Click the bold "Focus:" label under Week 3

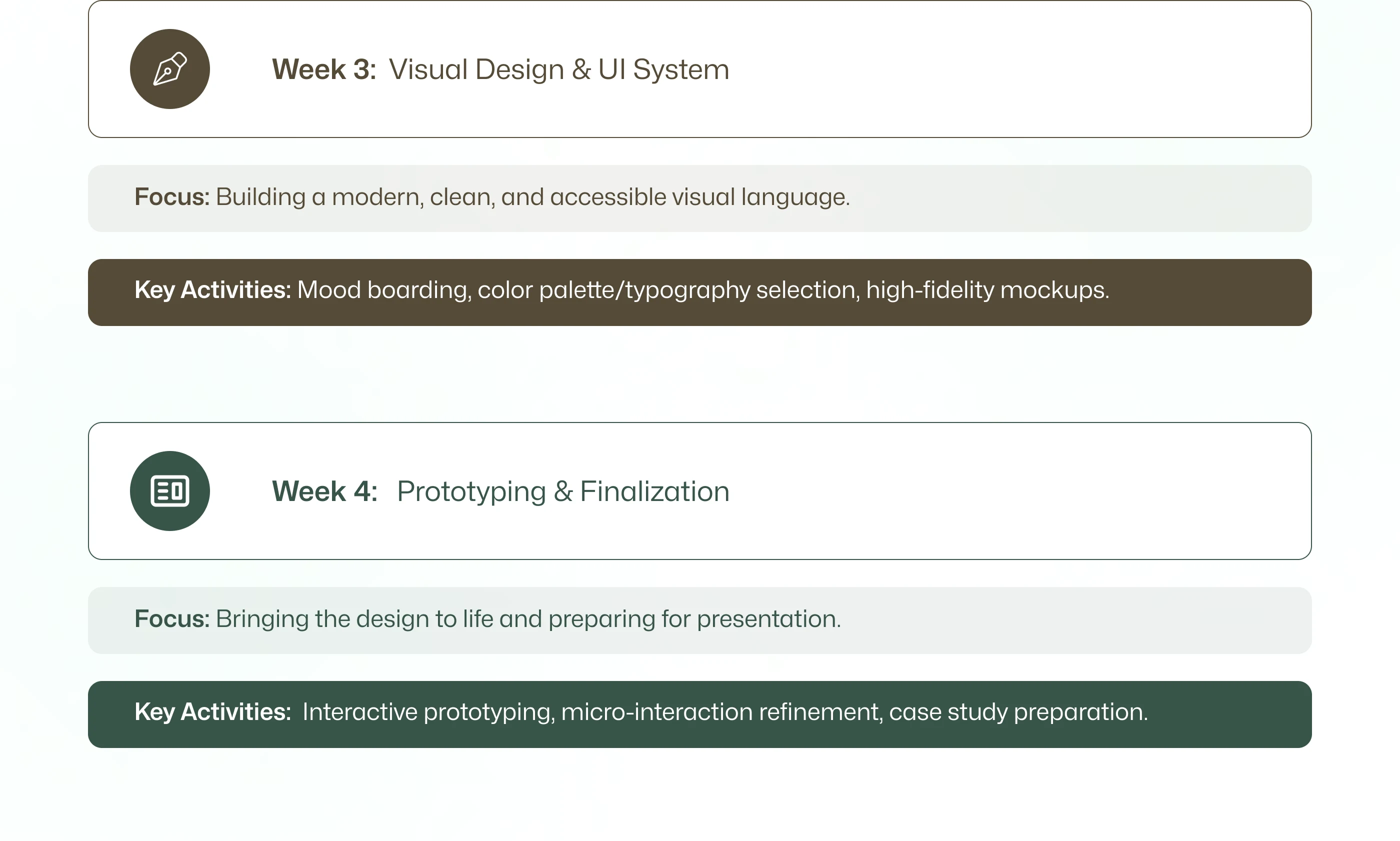tap(171, 197)
